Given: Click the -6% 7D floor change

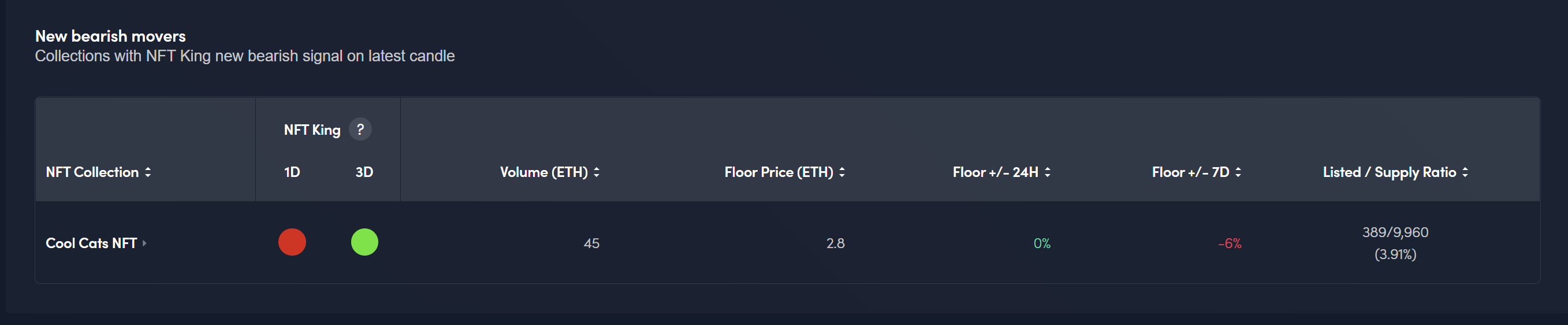Looking at the screenshot, I should [1230, 244].
